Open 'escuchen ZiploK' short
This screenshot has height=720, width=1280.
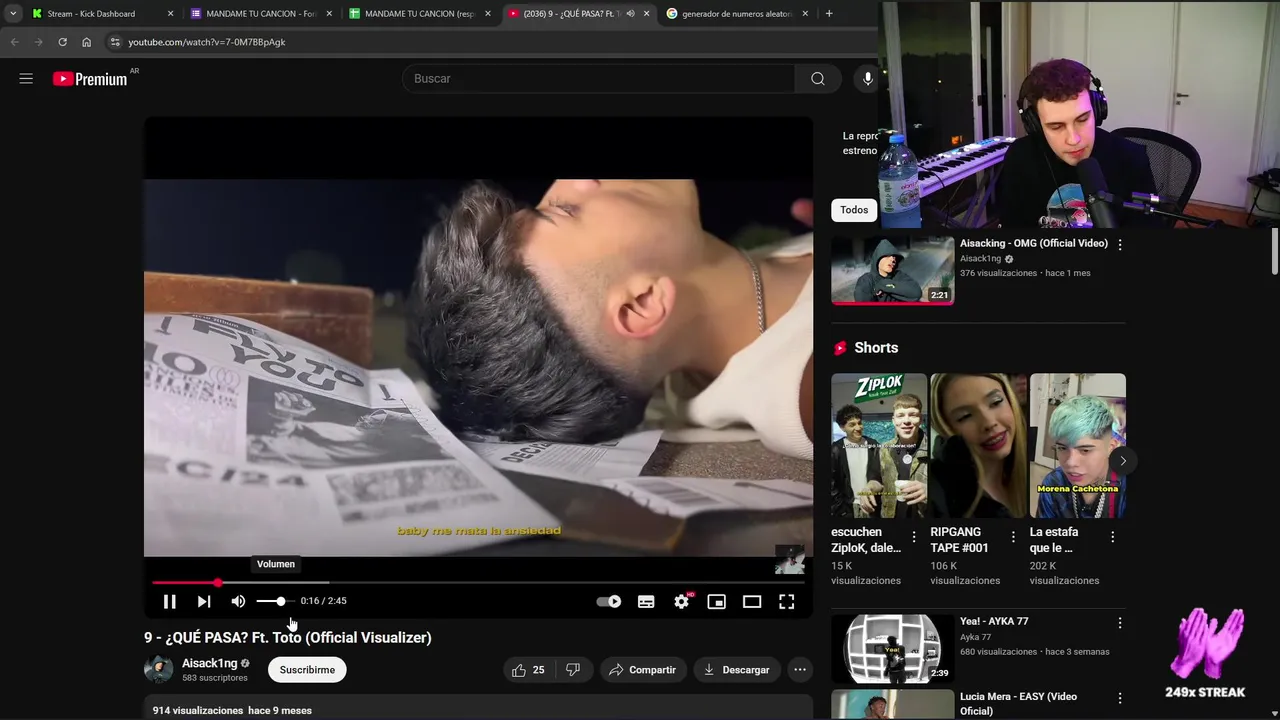879,445
